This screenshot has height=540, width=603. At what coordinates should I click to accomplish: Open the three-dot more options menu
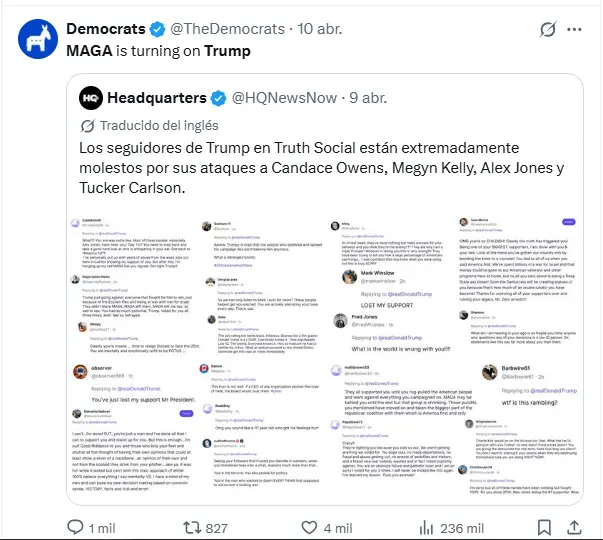click(574, 29)
